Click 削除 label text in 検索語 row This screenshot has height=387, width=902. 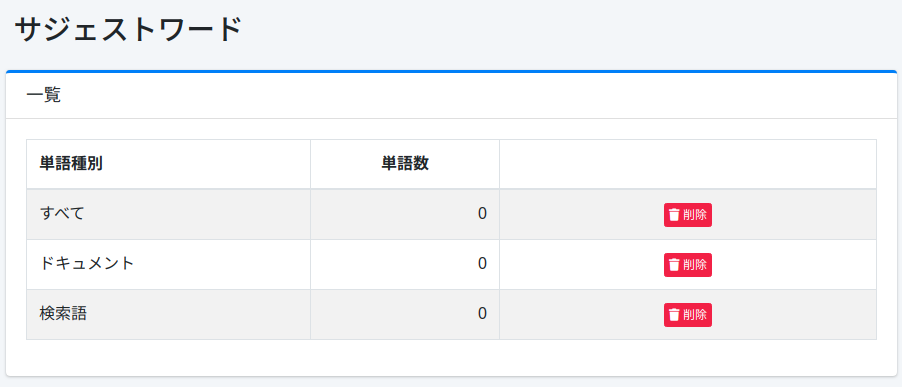point(695,315)
